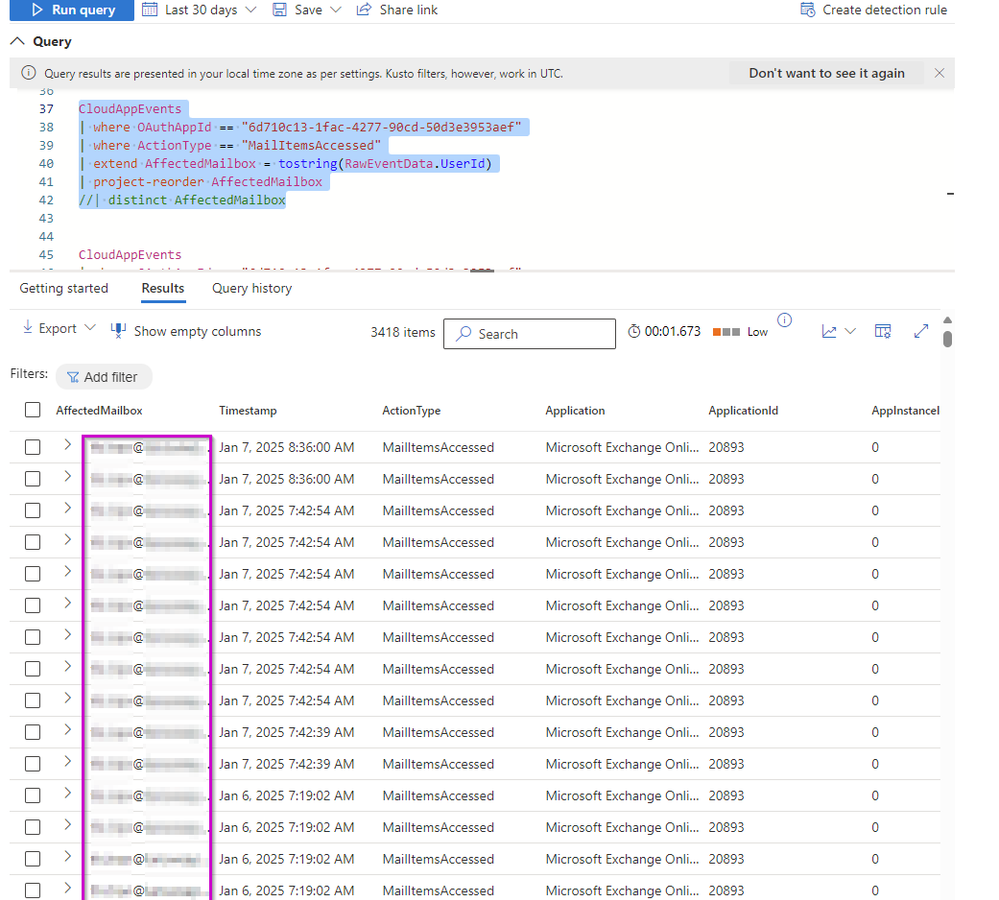Image resolution: width=999 pixels, height=900 pixels.
Task: Select the Results tab
Action: coord(163,288)
